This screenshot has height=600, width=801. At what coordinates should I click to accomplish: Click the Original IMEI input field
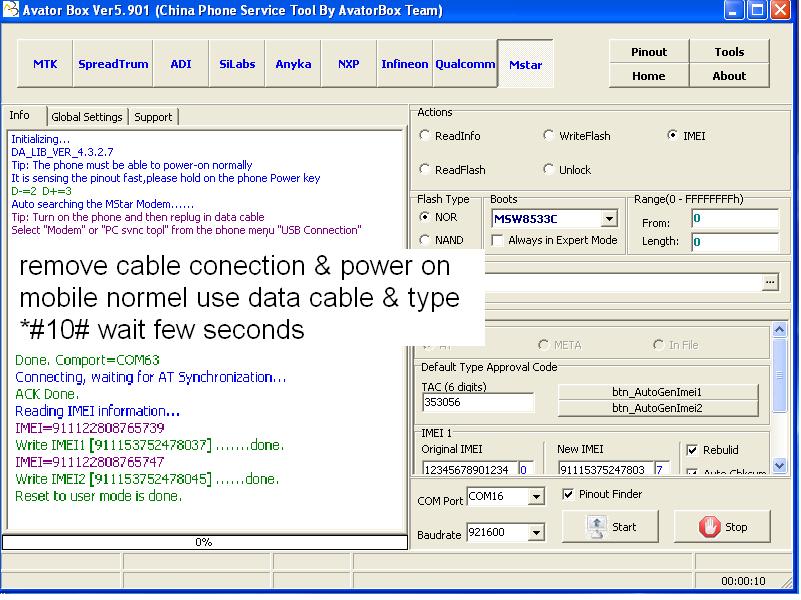(x=469, y=469)
